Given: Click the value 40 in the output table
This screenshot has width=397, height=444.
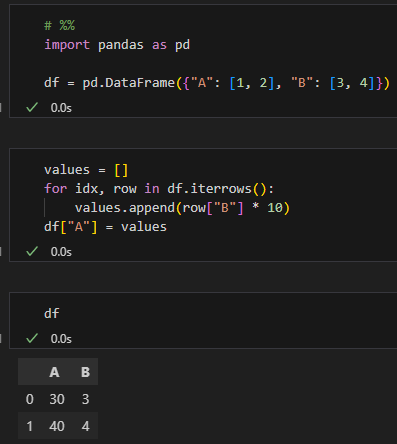Looking at the screenshot, I should pyautogui.click(x=57, y=426).
